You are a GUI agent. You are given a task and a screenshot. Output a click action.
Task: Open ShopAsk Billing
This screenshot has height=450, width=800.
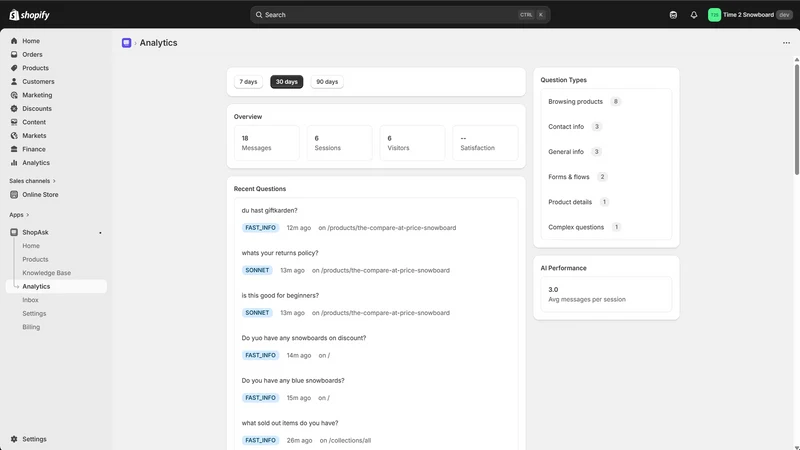point(31,327)
